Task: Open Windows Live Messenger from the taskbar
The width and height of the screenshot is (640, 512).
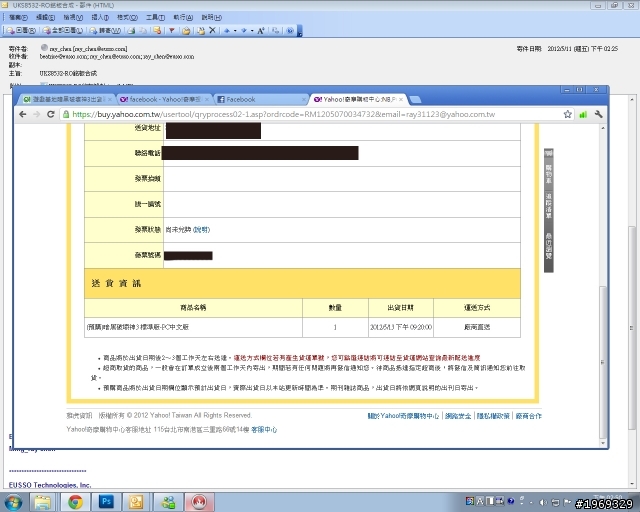Action: pyautogui.click(x=168, y=502)
